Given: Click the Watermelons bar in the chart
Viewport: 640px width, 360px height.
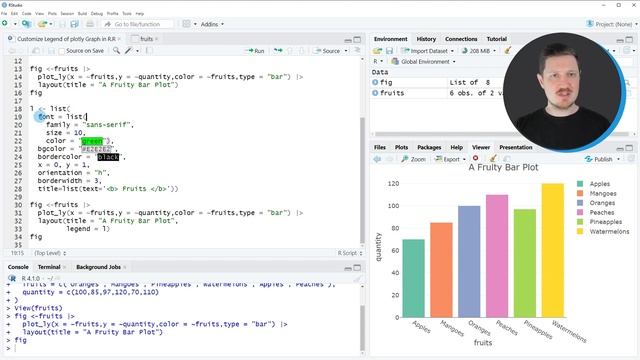Looking at the screenshot, I should [553, 250].
